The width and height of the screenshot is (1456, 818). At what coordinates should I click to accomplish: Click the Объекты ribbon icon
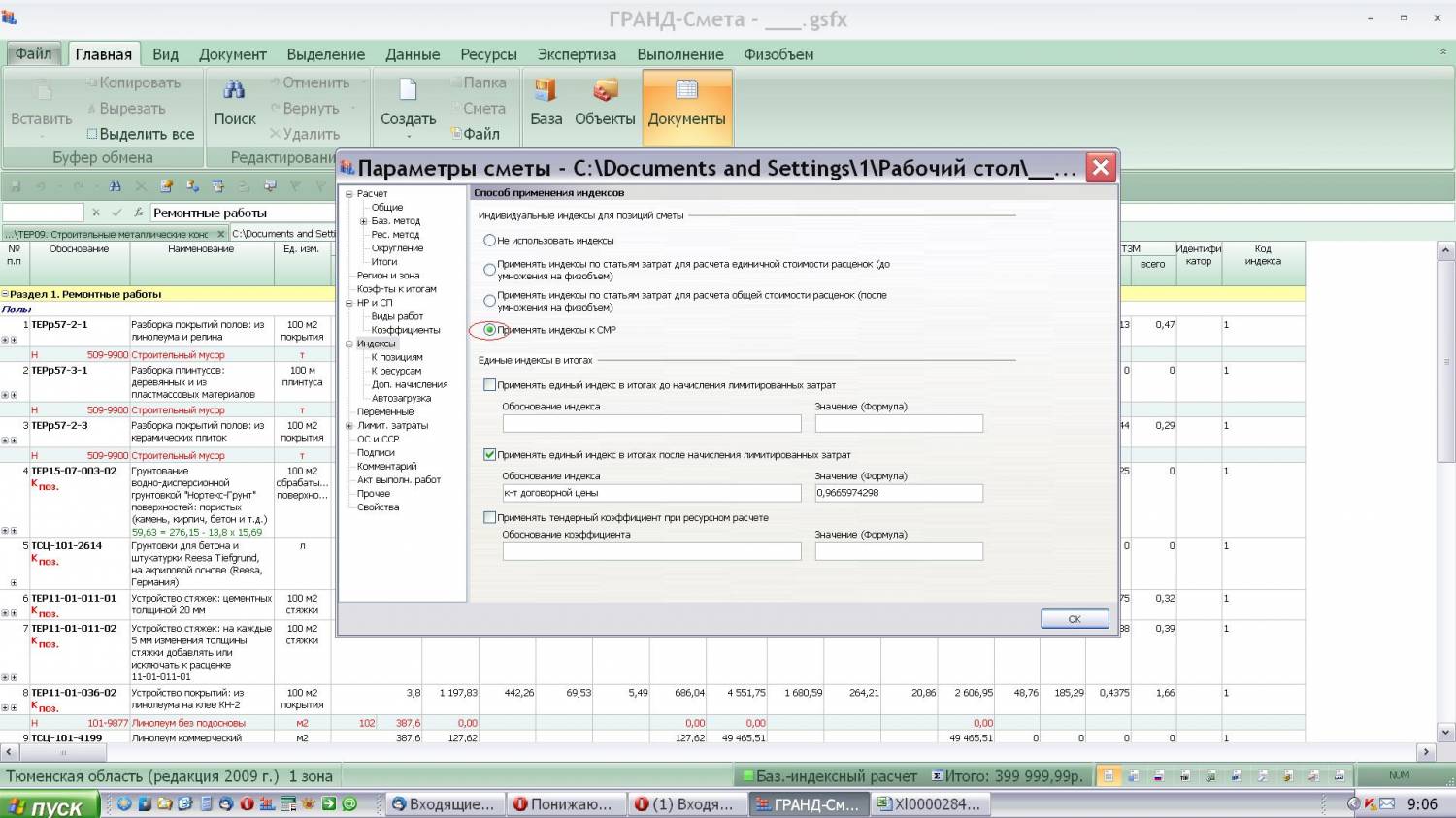605,90
